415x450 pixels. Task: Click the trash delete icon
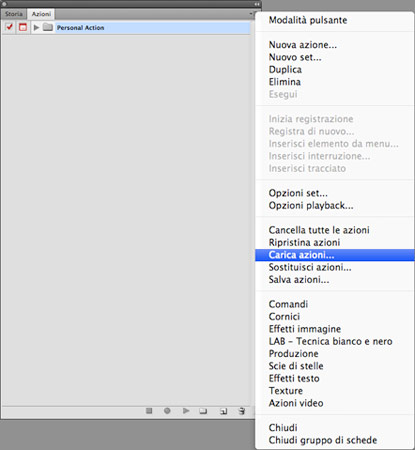[x=242, y=411]
